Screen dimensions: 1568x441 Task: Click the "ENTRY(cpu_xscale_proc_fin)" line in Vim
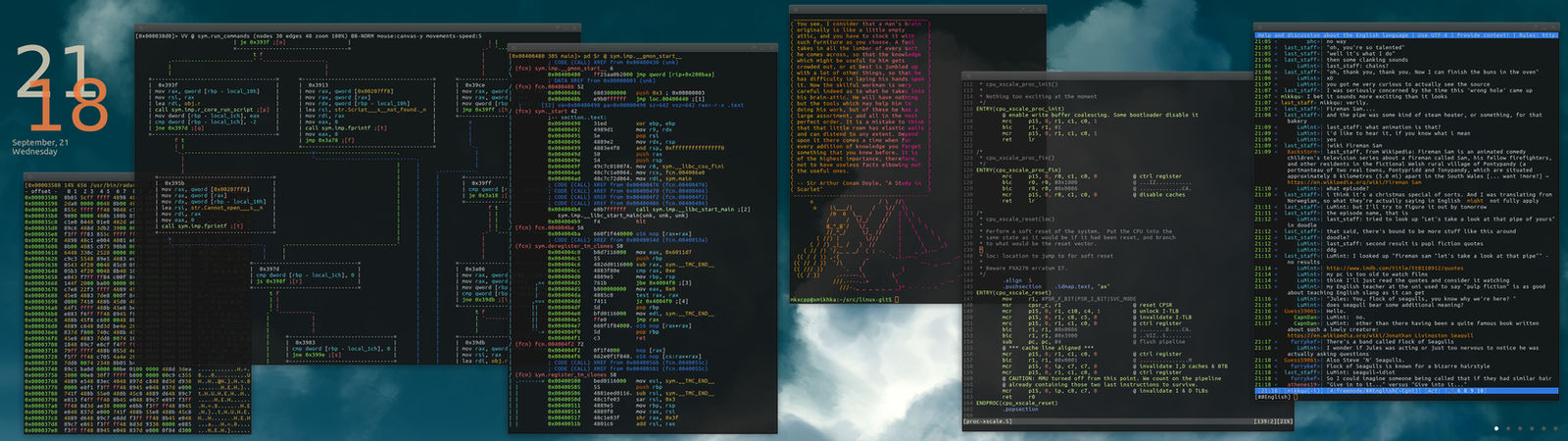(1018, 170)
